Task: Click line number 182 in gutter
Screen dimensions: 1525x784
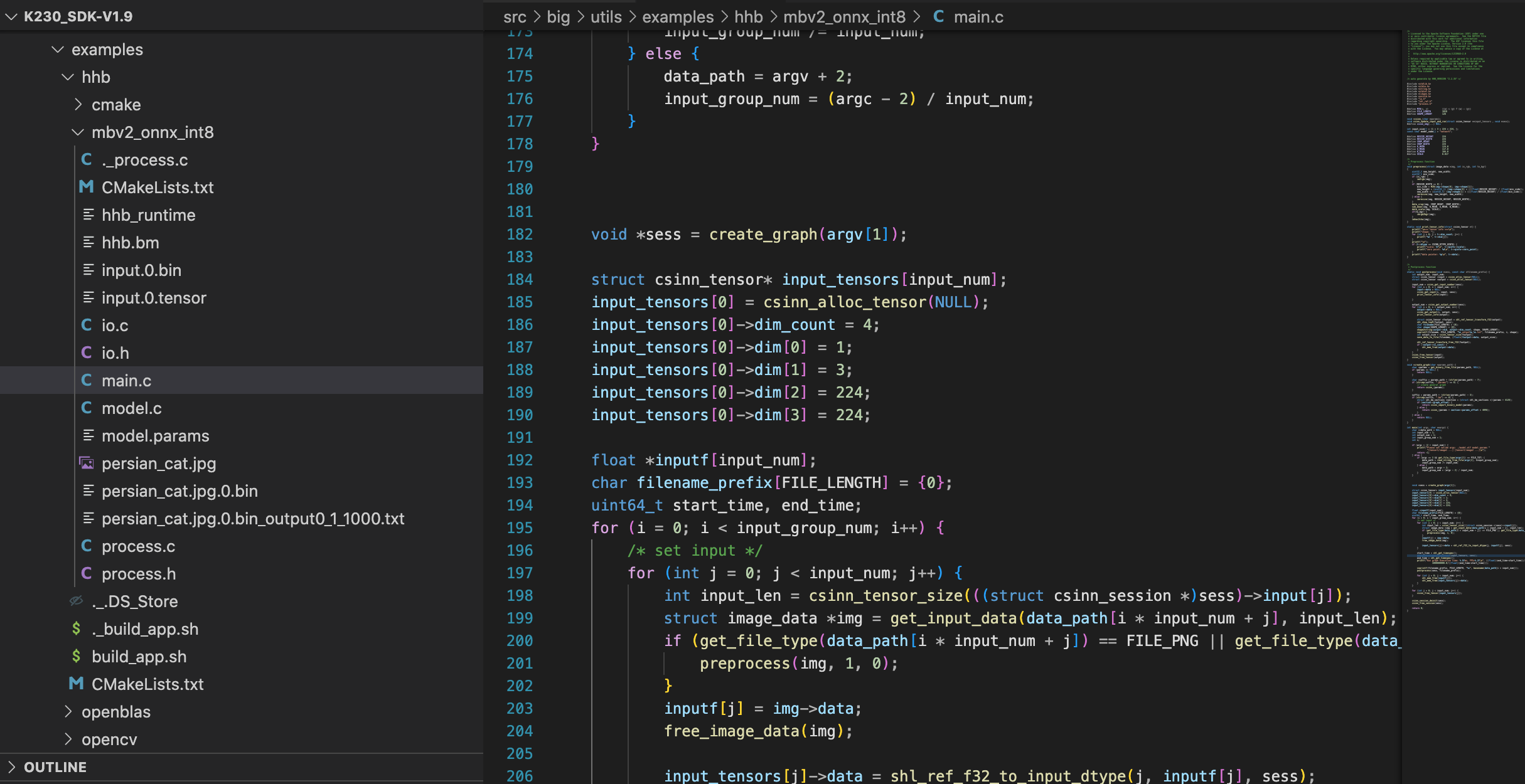Action: click(x=520, y=235)
